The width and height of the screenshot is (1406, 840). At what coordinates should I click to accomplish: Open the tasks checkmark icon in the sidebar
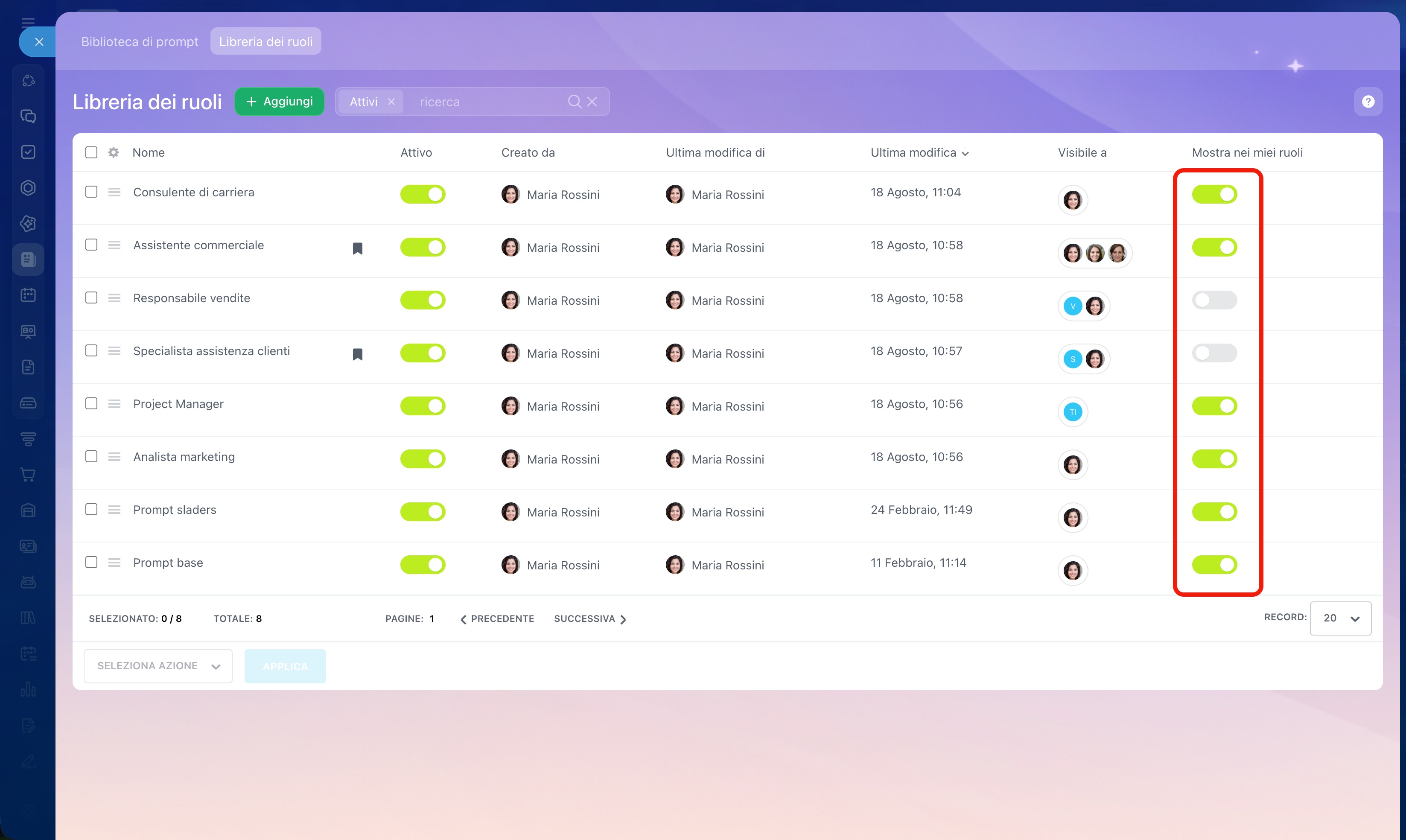pyautogui.click(x=28, y=152)
